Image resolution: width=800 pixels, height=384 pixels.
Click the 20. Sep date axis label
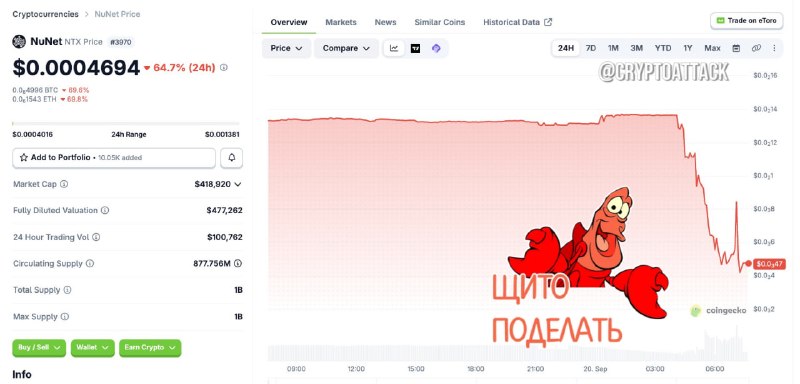point(595,369)
